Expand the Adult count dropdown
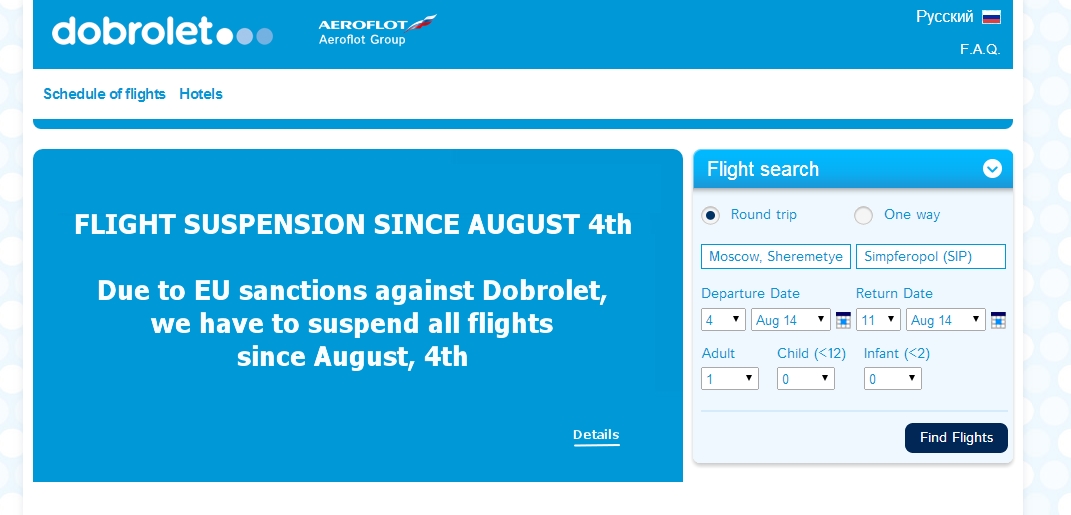Viewport: 1071px width, 515px height. click(x=729, y=378)
